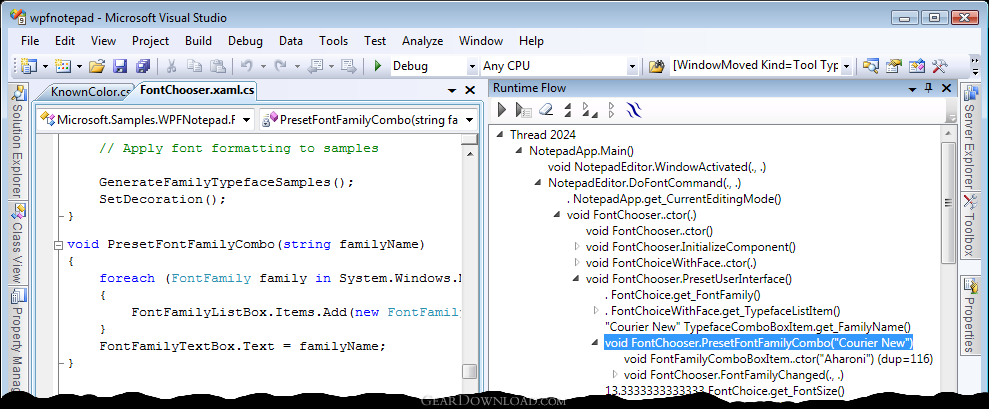Click the eraser clear icon in Runtime Flow
Screen dimensions: 989x409
point(546,110)
